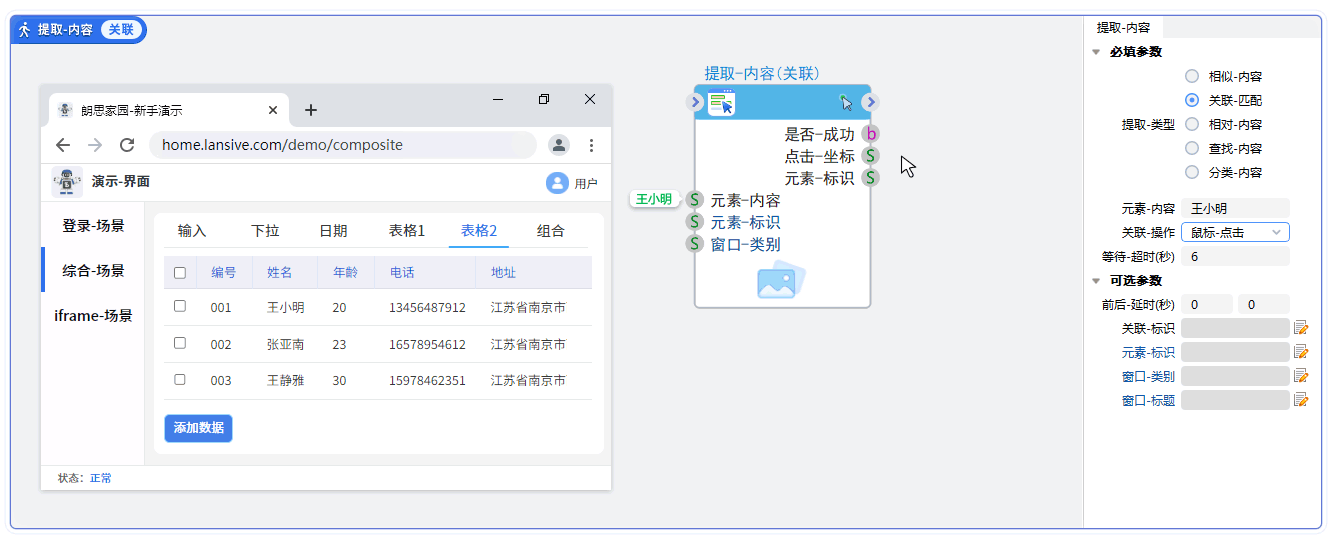The height and width of the screenshot is (542, 1332).
Task: Click the 元素-标识 link label in 可选参数
Action: [x=1148, y=352]
